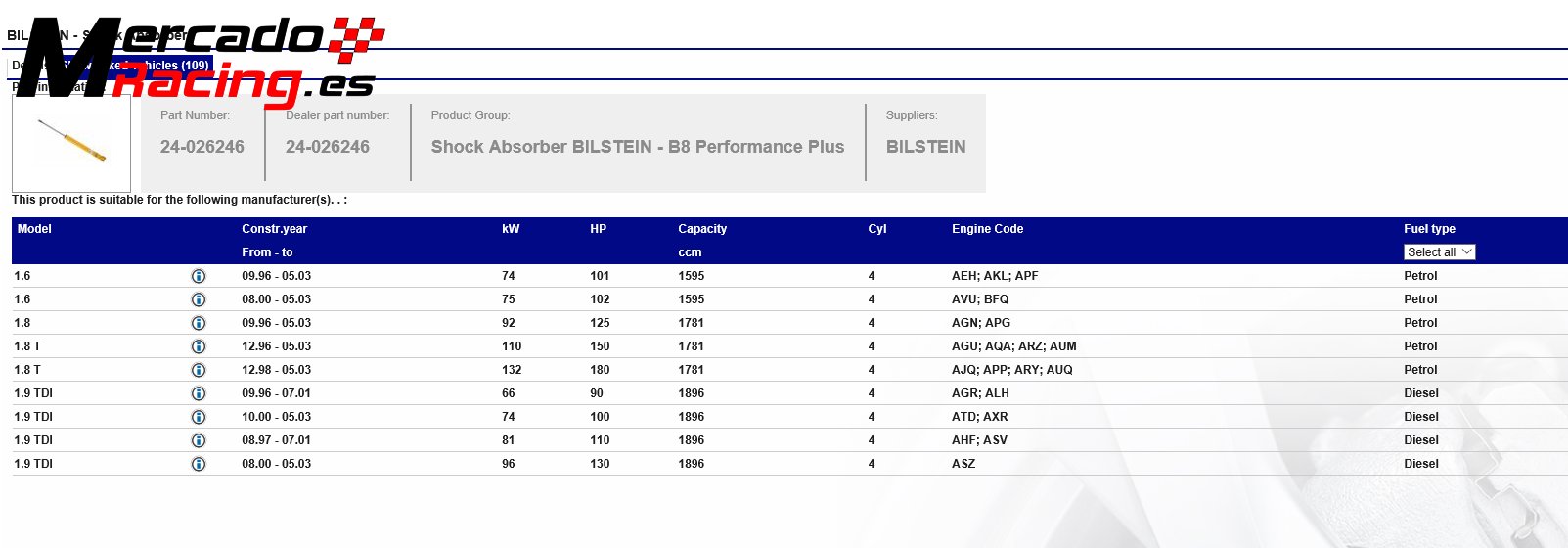Click the Model column header
The height and width of the screenshot is (548, 1568).
click(x=34, y=229)
